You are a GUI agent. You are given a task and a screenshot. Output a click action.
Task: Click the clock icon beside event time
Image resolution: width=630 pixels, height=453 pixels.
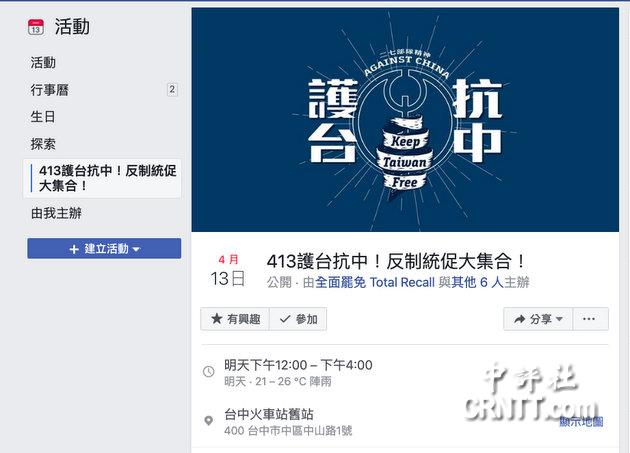209,371
